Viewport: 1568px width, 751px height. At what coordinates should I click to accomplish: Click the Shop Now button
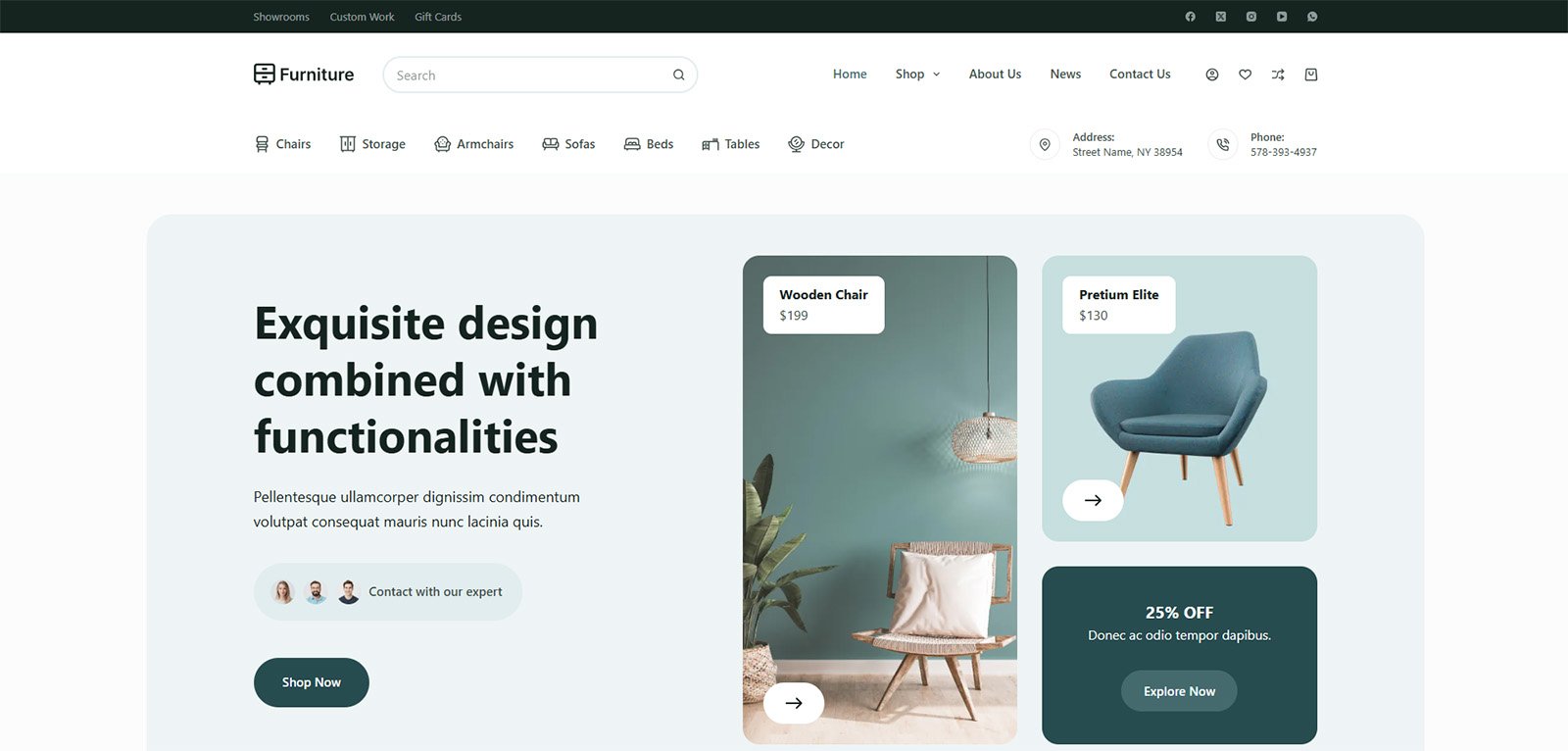click(312, 682)
